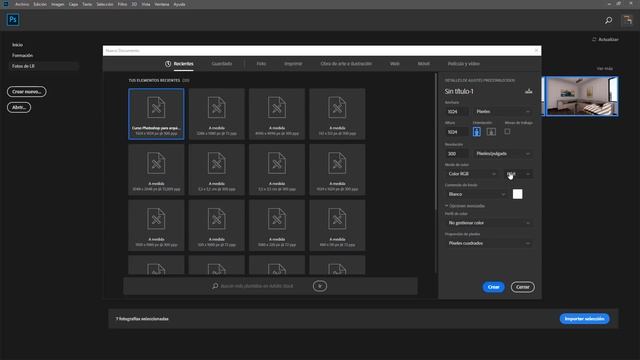Click the Crear button
The height and width of the screenshot is (360, 640).
click(x=493, y=287)
